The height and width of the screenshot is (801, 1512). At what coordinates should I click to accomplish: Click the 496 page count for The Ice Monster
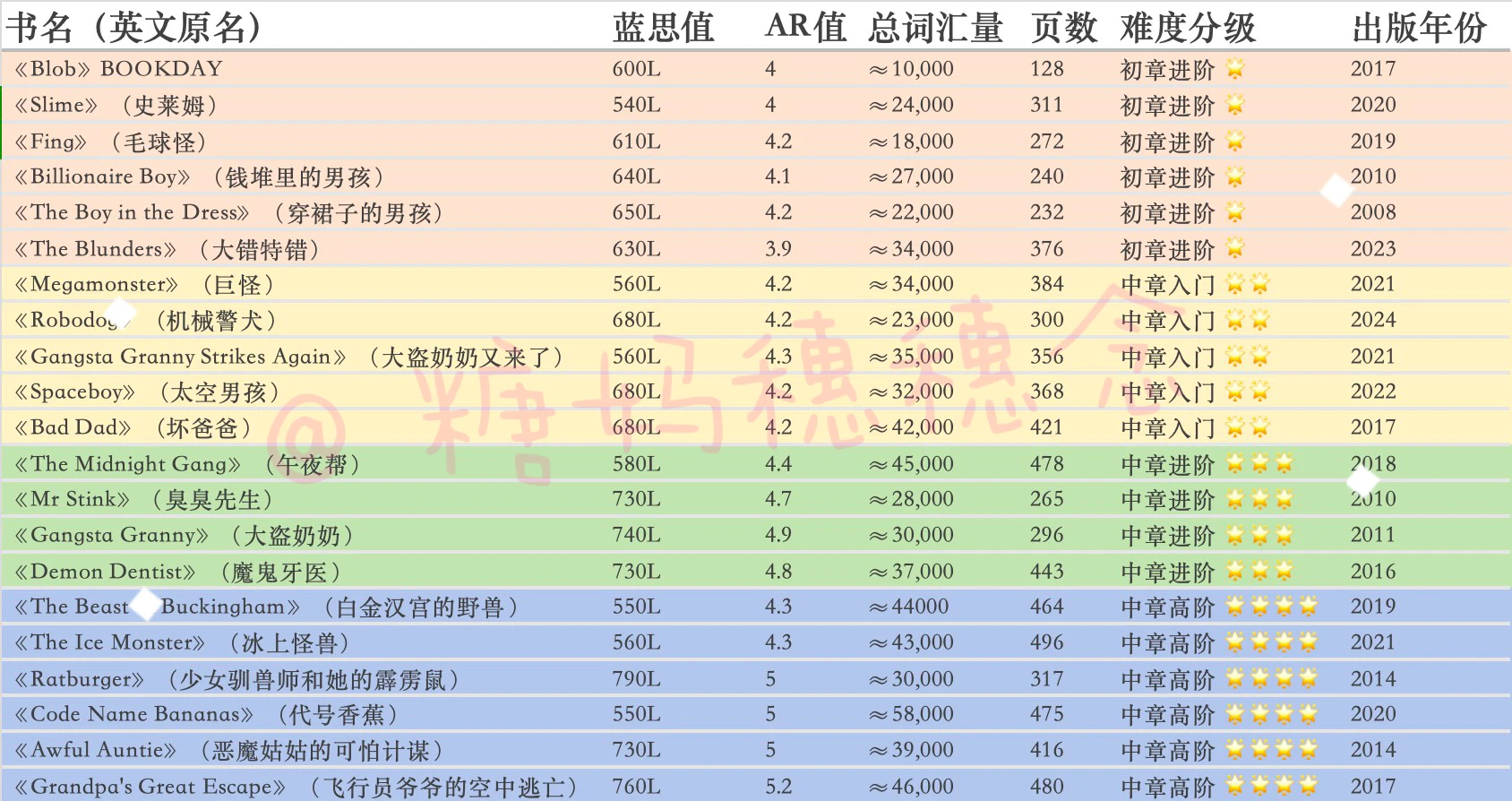(1047, 642)
